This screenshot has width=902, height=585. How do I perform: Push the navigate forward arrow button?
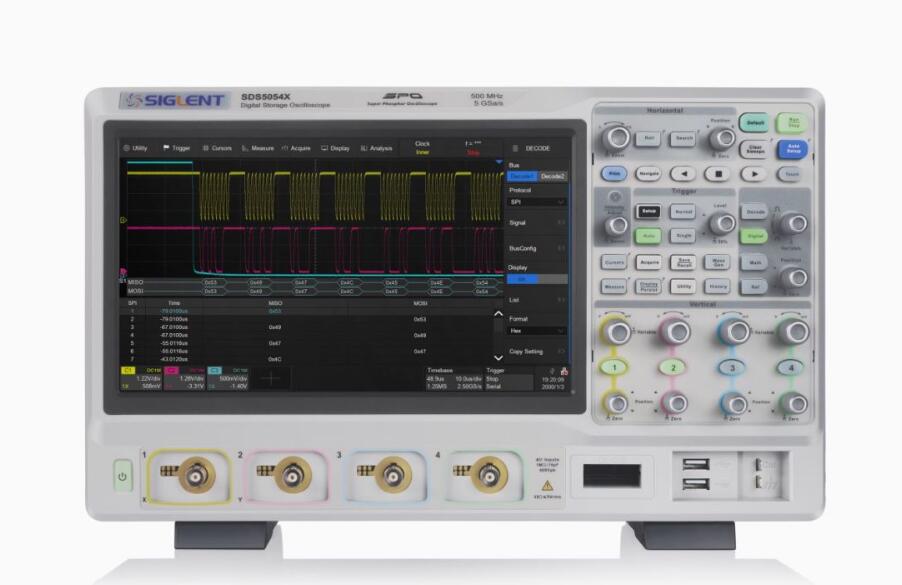754,174
